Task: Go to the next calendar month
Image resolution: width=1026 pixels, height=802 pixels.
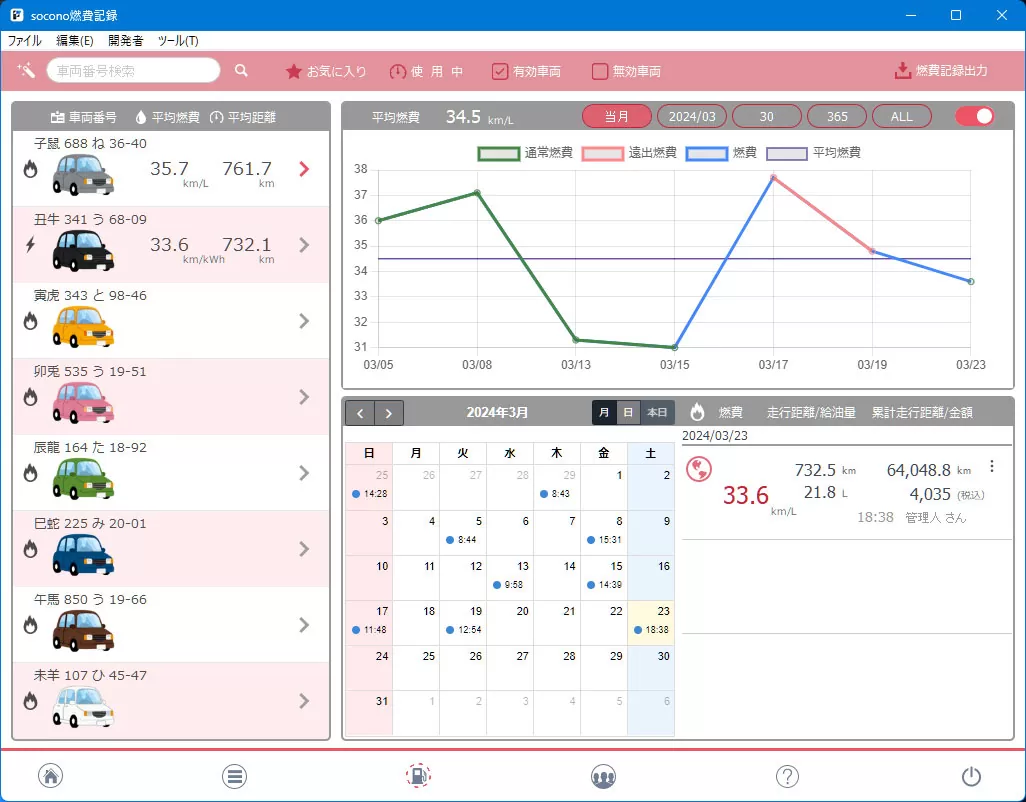Action: [x=389, y=413]
